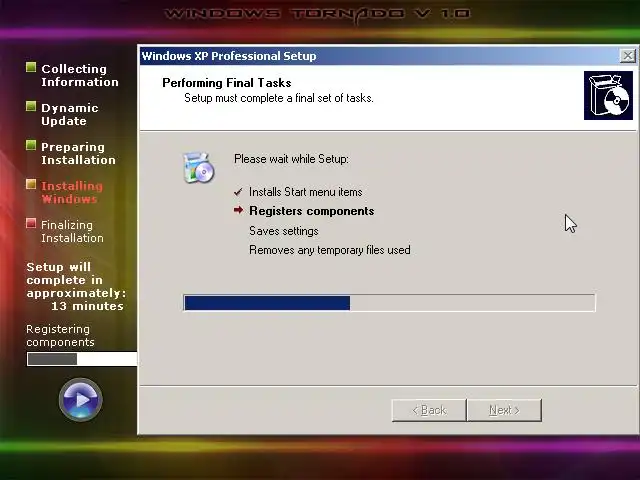
Task: Click the sidebar Registering components progress bar
Action: coord(82,359)
